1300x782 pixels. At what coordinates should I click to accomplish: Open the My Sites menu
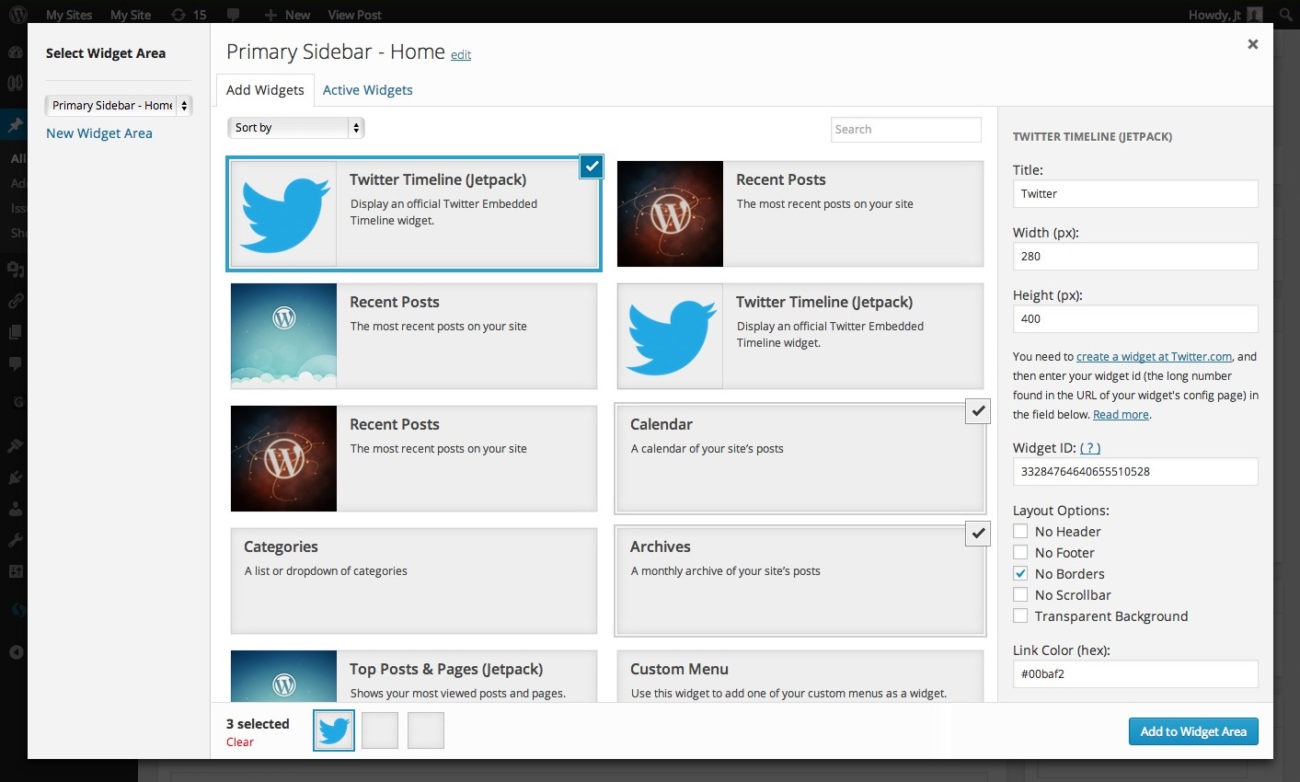(x=68, y=14)
